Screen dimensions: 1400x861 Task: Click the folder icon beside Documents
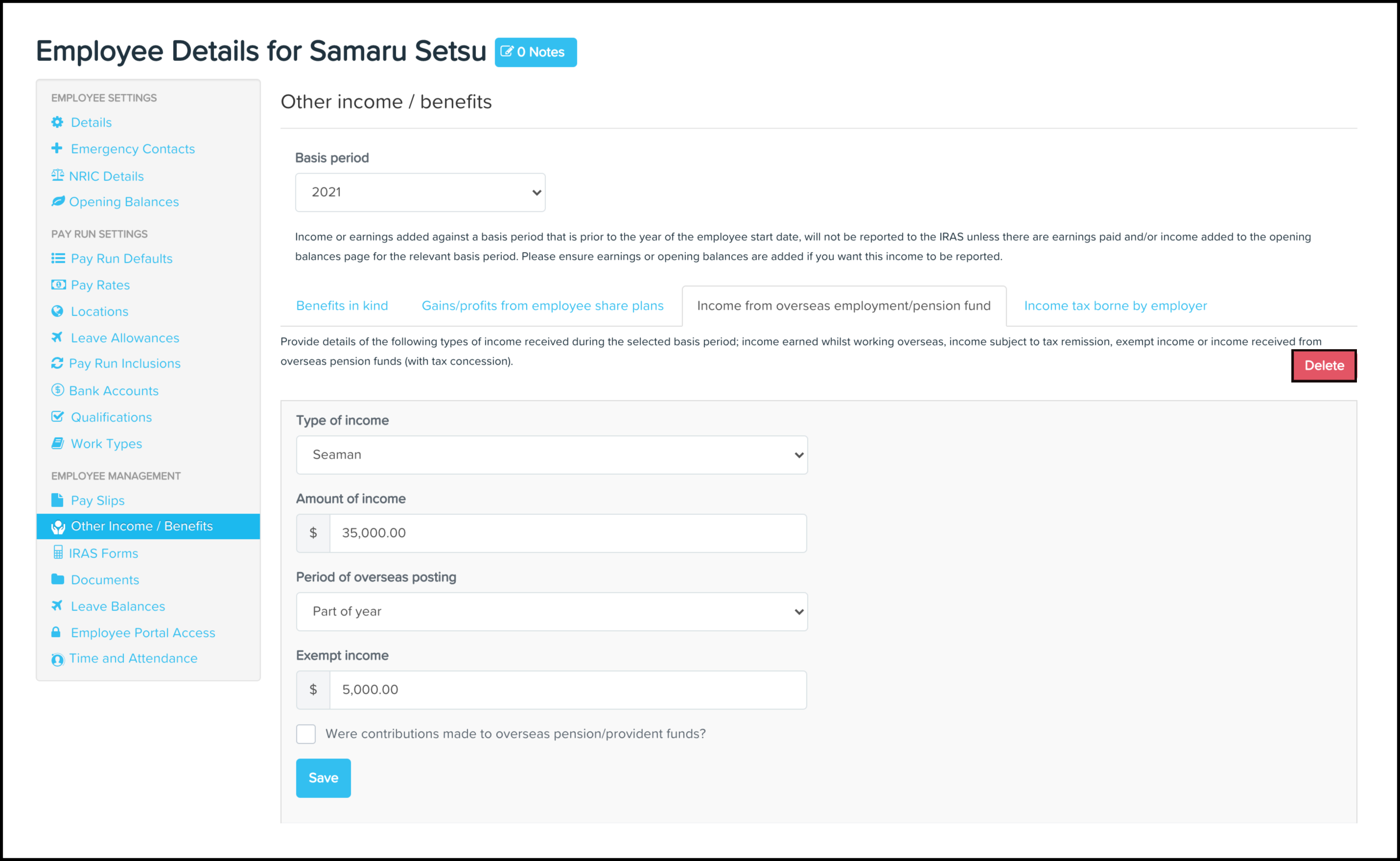[57, 579]
